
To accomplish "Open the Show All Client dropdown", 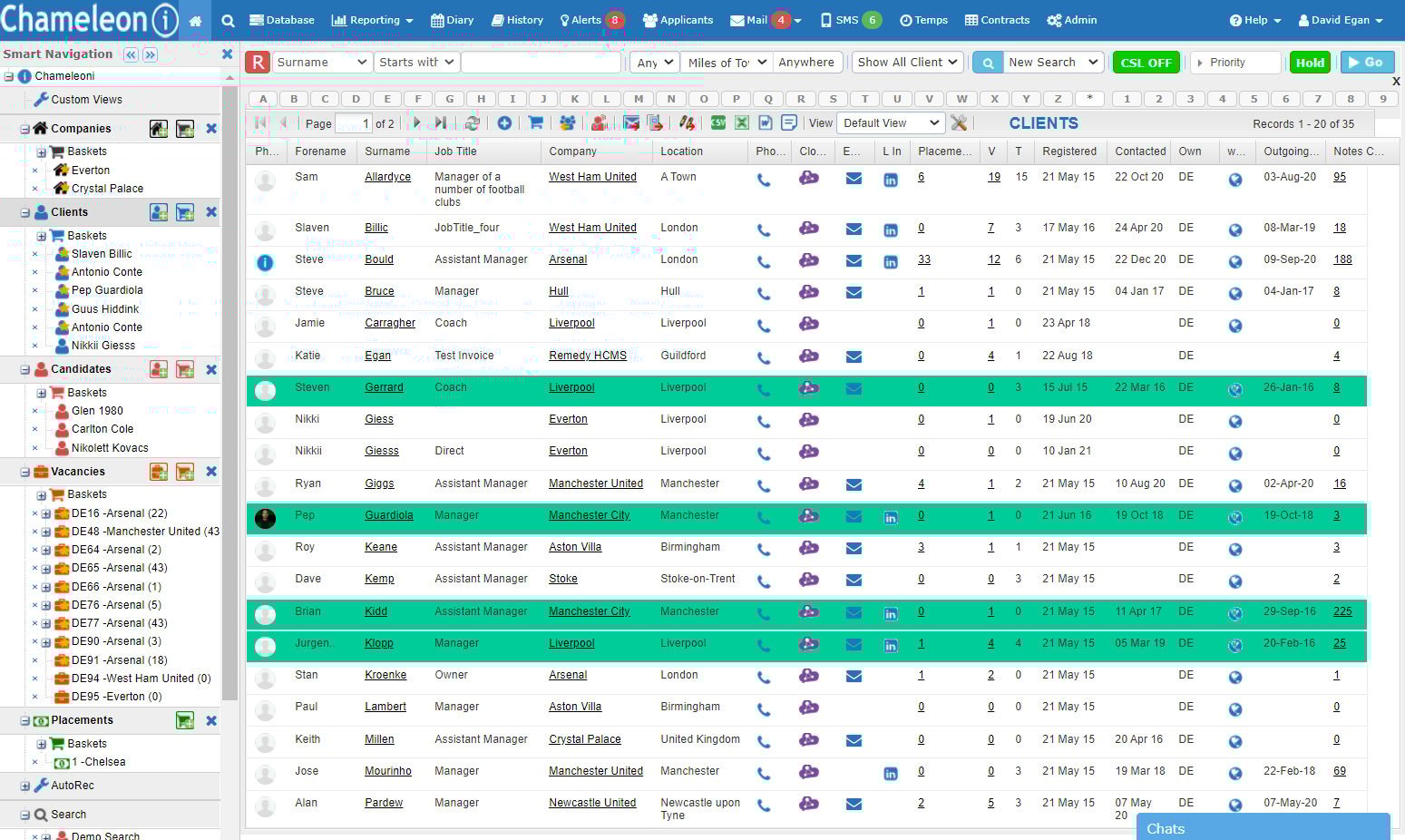I will (x=906, y=62).
